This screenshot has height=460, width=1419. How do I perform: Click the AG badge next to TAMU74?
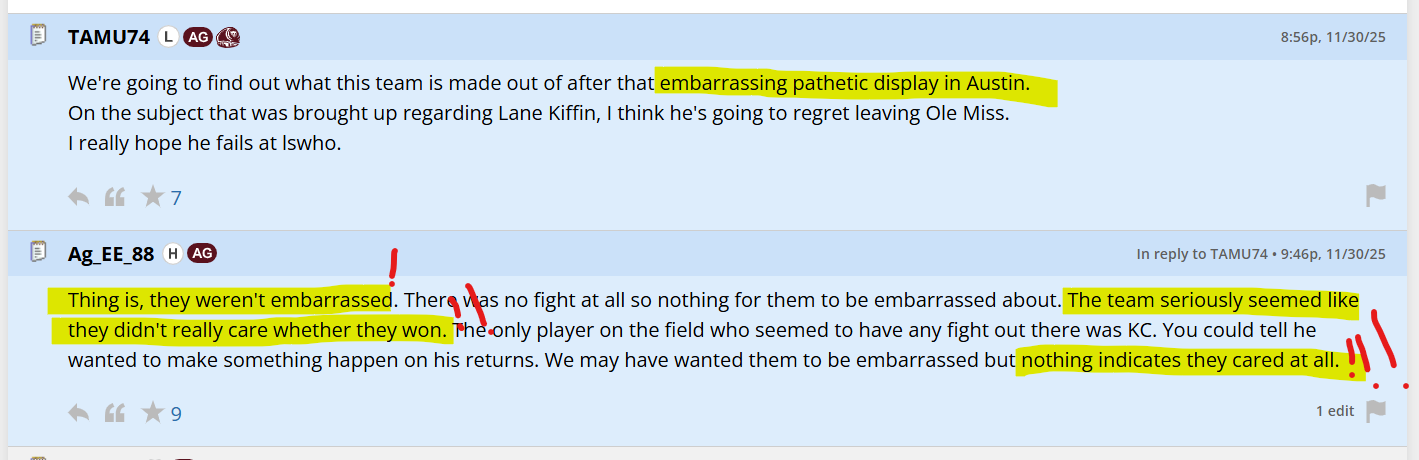click(x=197, y=37)
